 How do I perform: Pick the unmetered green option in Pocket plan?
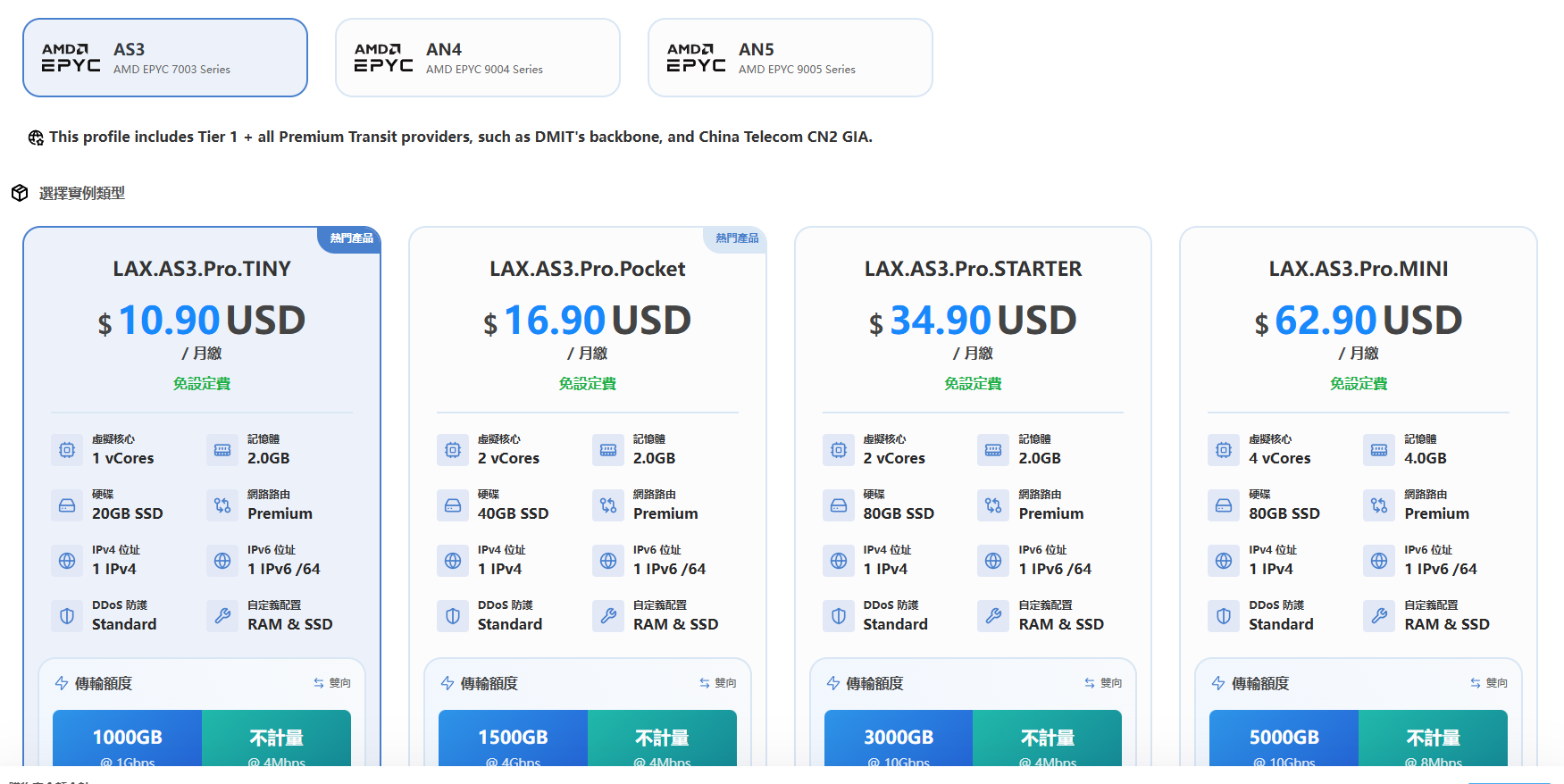662,738
